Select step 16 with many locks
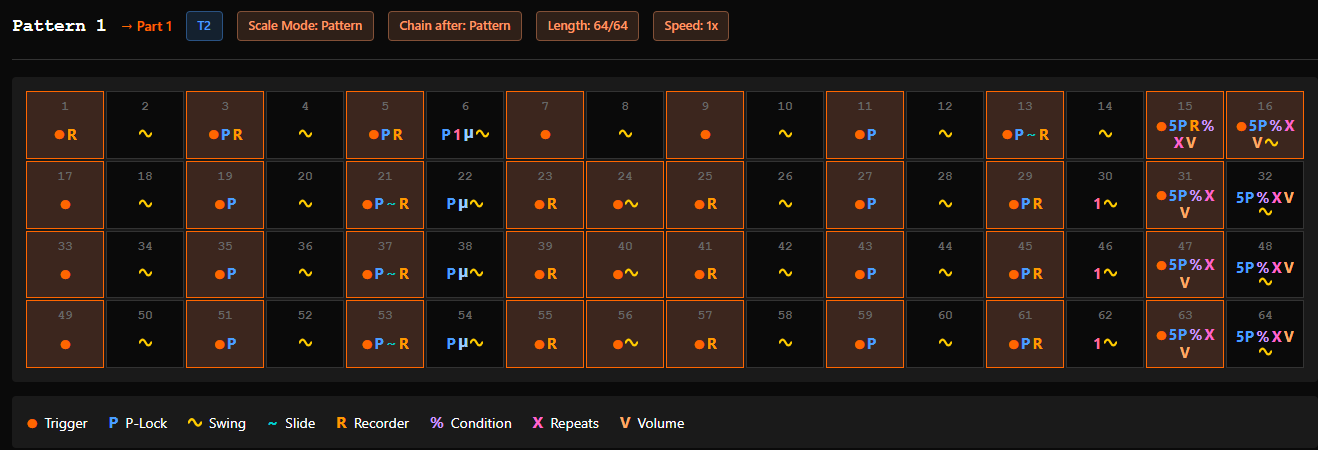 pos(1265,125)
